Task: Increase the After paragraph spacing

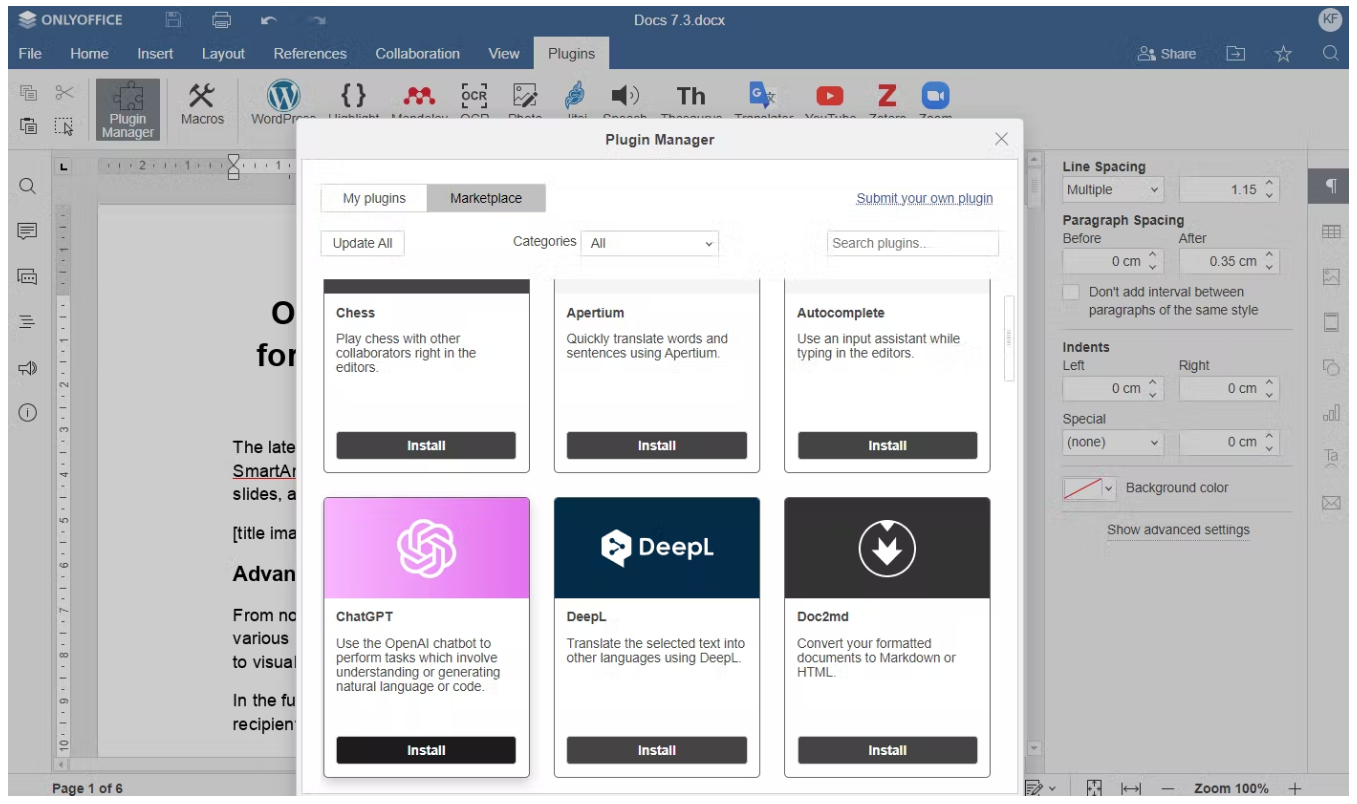Action: tap(1269, 256)
